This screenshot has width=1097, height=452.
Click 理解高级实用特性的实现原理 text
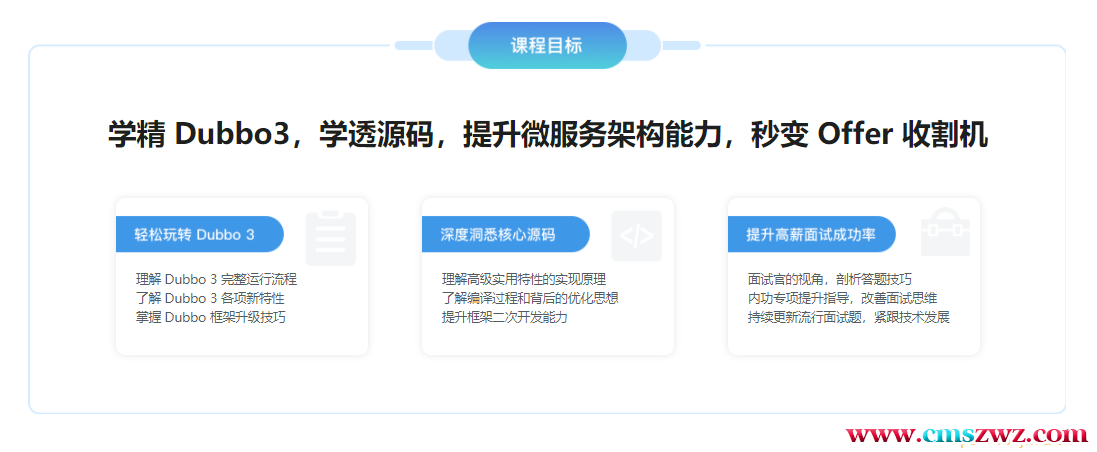click(524, 279)
